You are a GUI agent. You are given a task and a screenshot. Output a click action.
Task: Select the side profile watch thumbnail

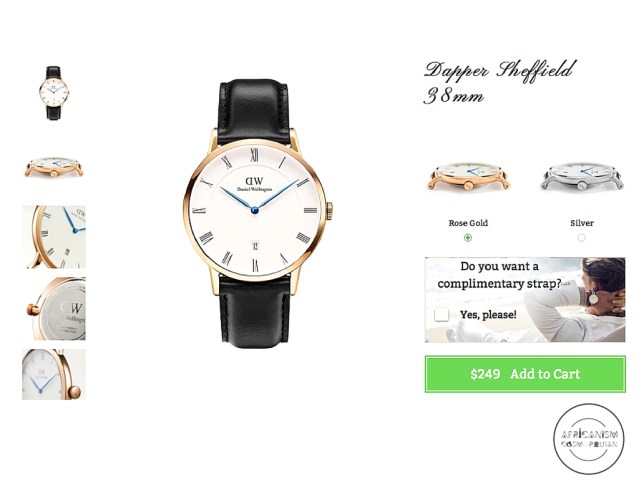[54, 167]
